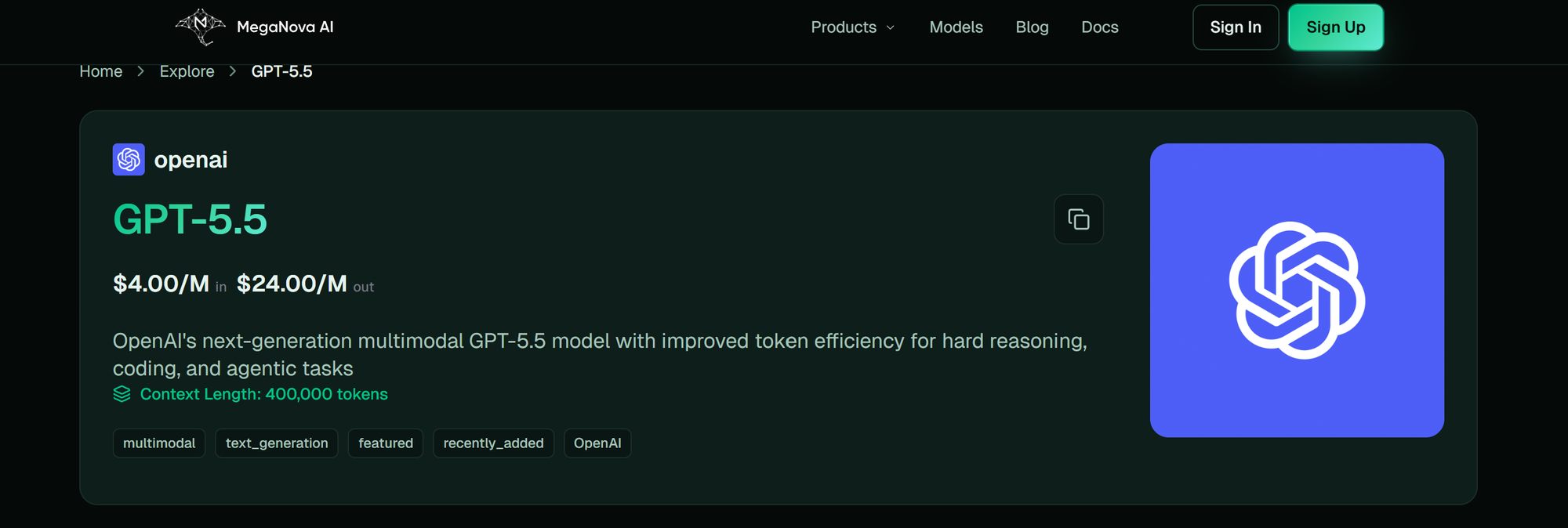This screenshot has height=528, width=1568.
Task: Click the Sign In button
Action: pyautogui.click(x=1236, y=27)
